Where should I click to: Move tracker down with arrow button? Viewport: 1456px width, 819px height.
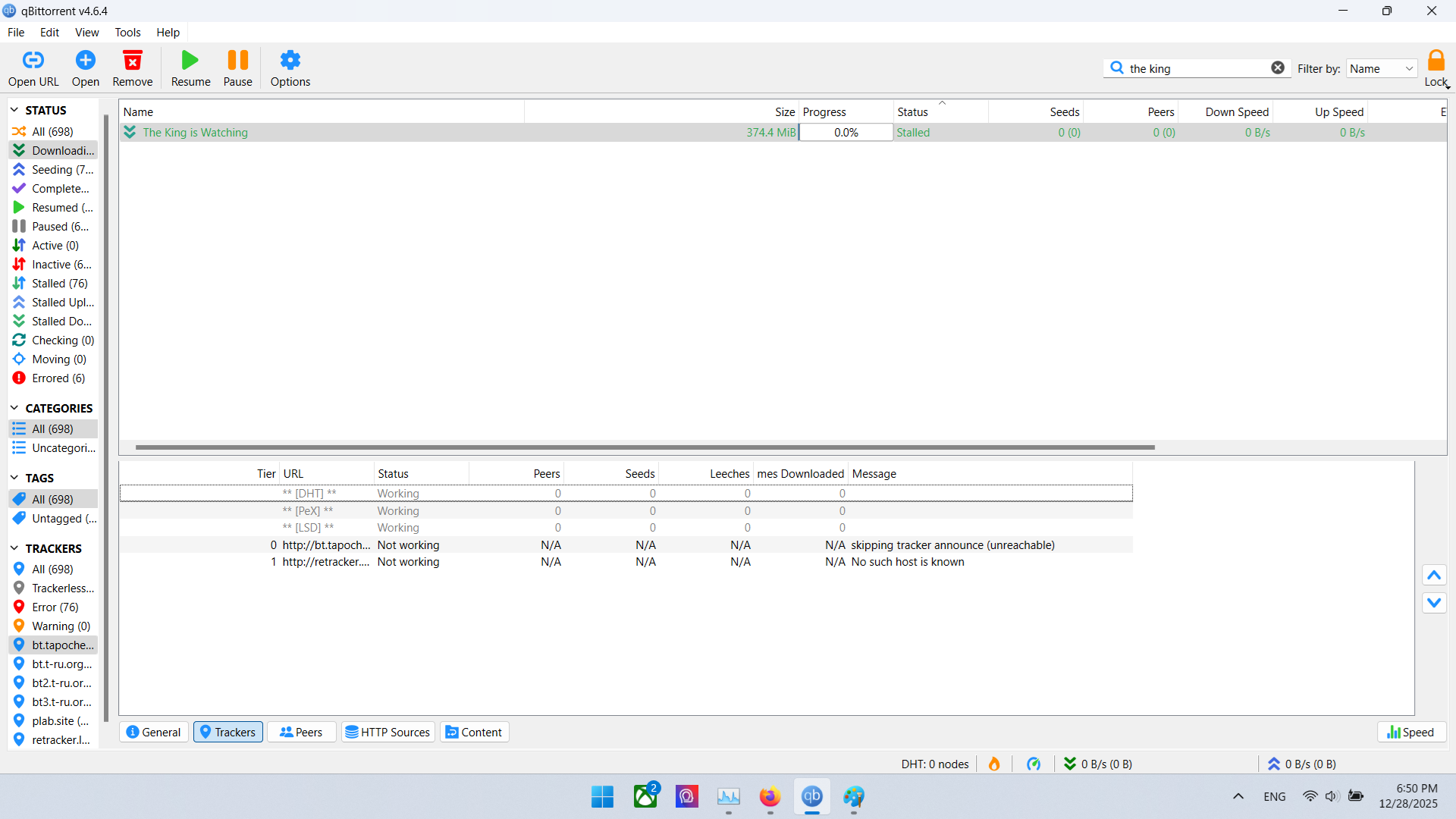(x=1434, y=603)
